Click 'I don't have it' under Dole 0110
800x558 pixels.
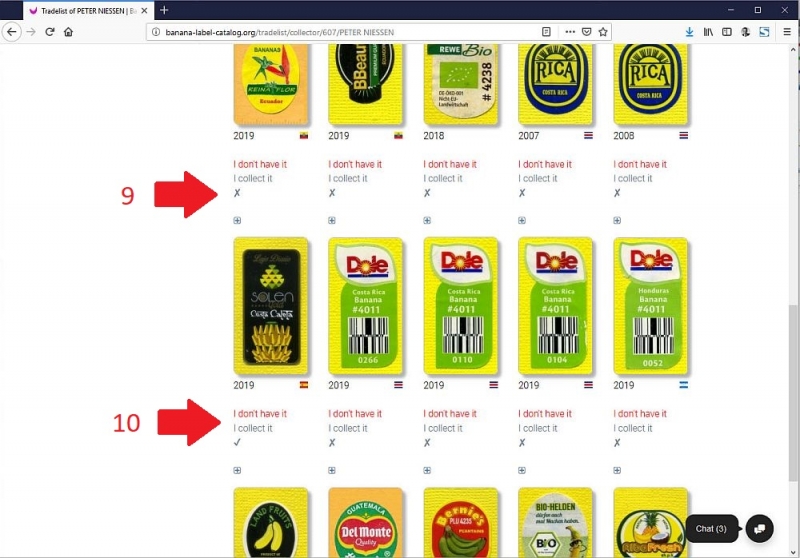tap(449, 414)
